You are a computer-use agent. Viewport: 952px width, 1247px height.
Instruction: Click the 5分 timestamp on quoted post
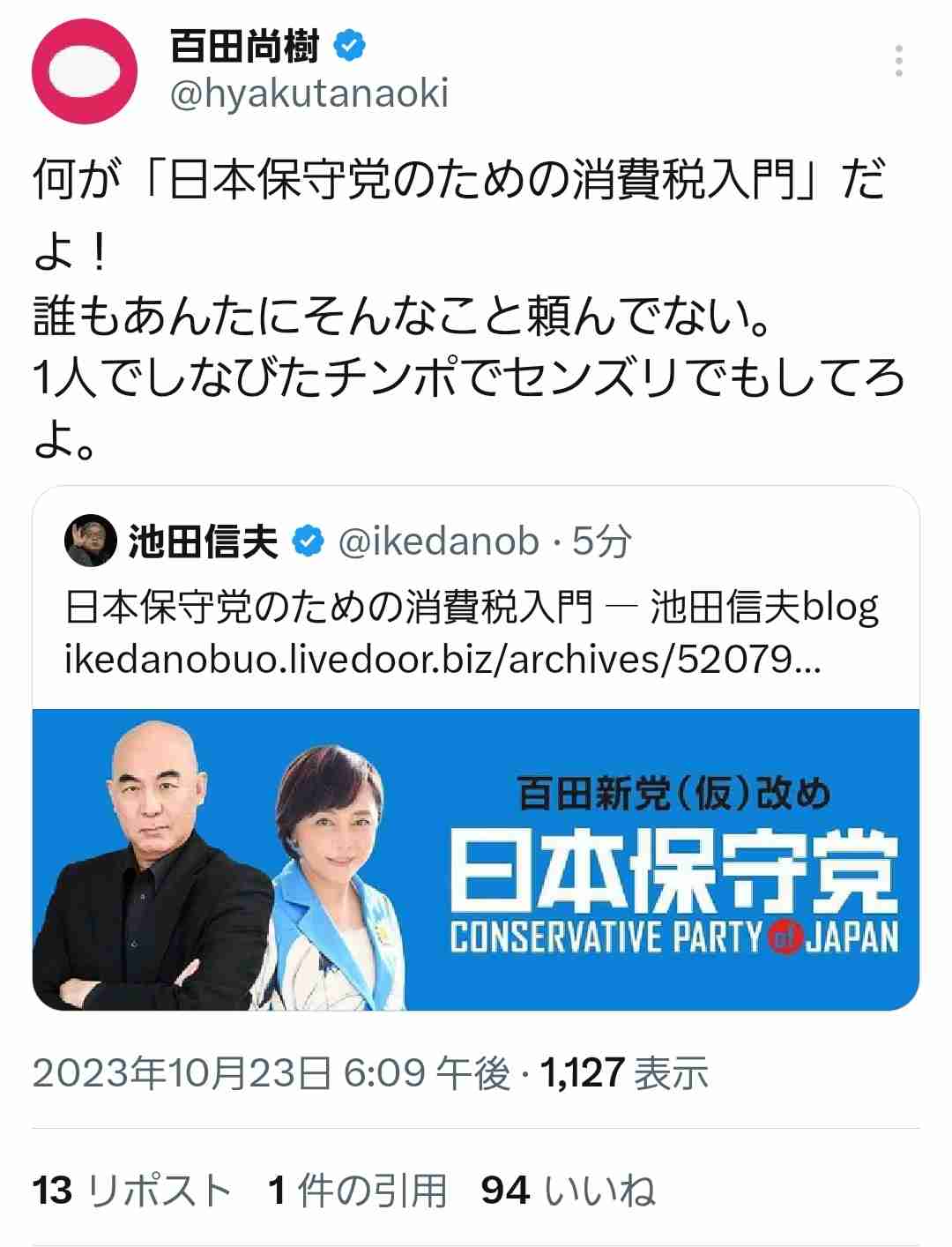[601, 541]
